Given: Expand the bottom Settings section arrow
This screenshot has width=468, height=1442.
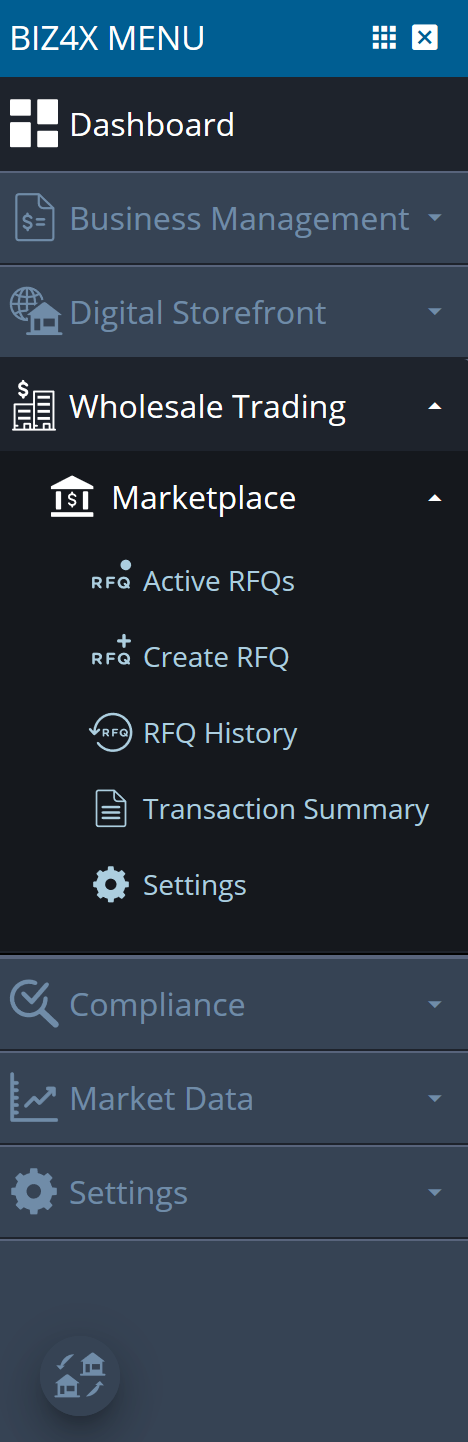Looking at the screenshot, I should click(x=434, y=1191).
